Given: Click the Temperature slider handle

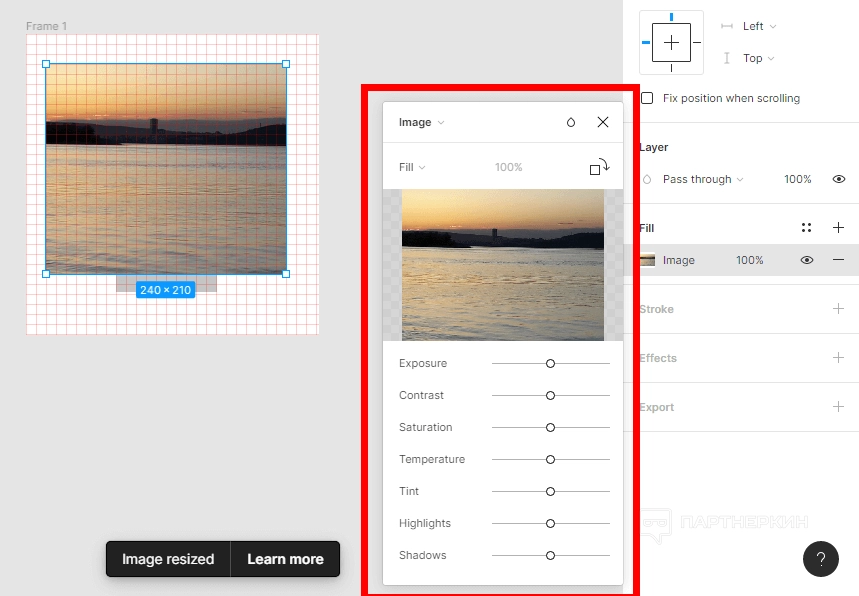Looking at the screenshot, I should pos(551,460).
